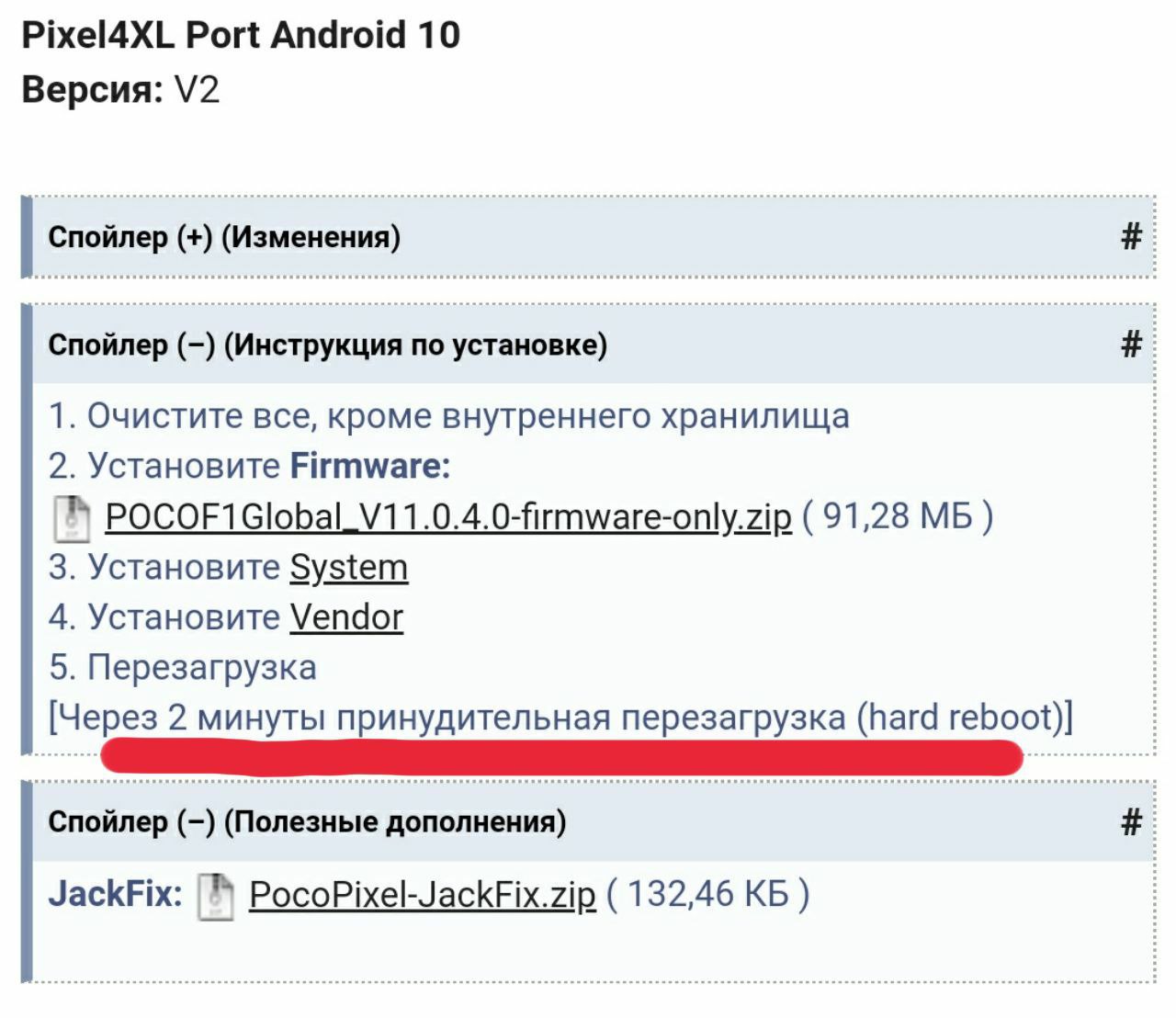Click the 132,46 КБ file size text

tap(707, 894)
